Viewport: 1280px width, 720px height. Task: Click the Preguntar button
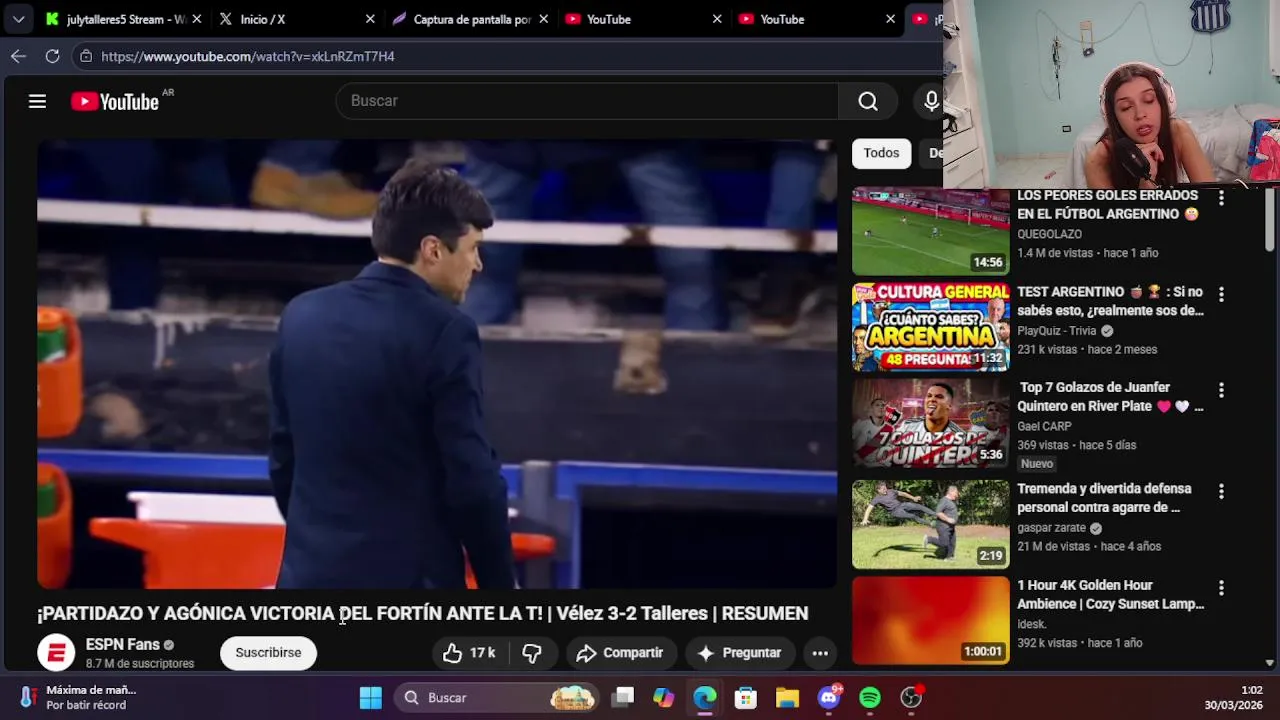coord(739,653)
